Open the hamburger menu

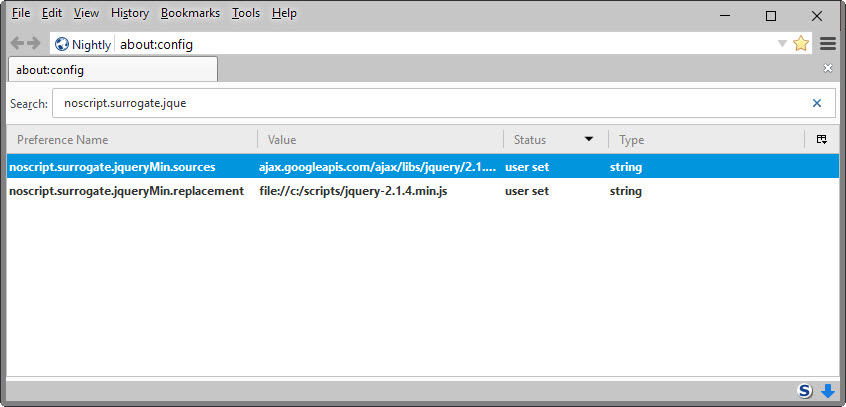828,44
